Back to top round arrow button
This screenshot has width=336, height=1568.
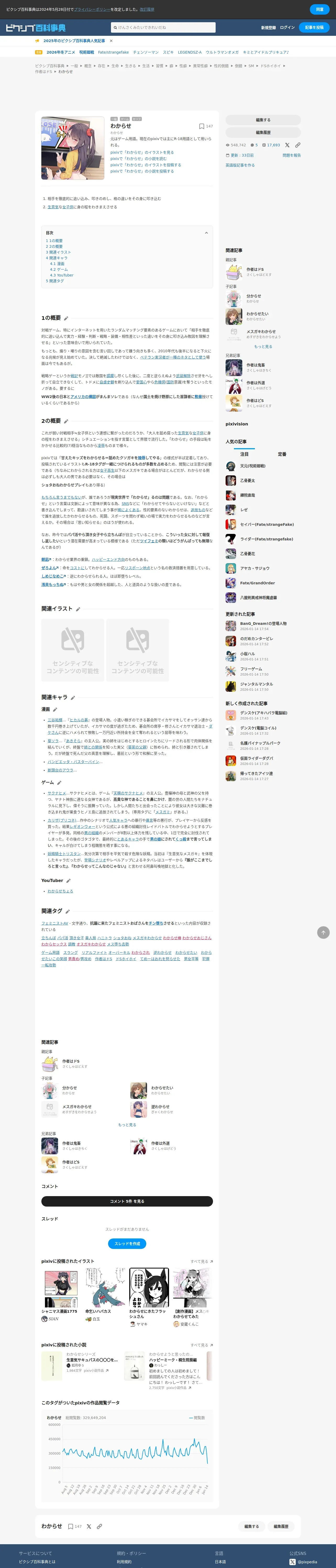tap(323, 932)
